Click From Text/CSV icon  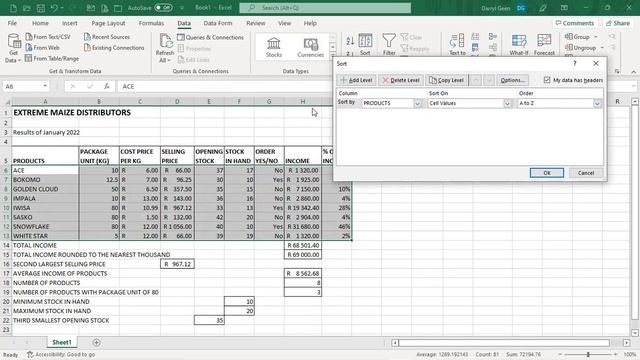point(29,37)
